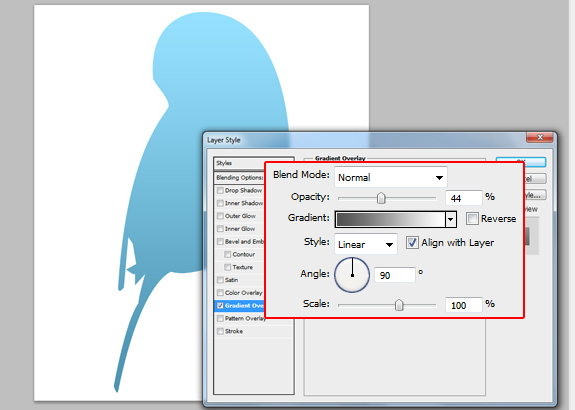
Task: Enable the Texture checkbox
Action: click(x=227, y=267)
